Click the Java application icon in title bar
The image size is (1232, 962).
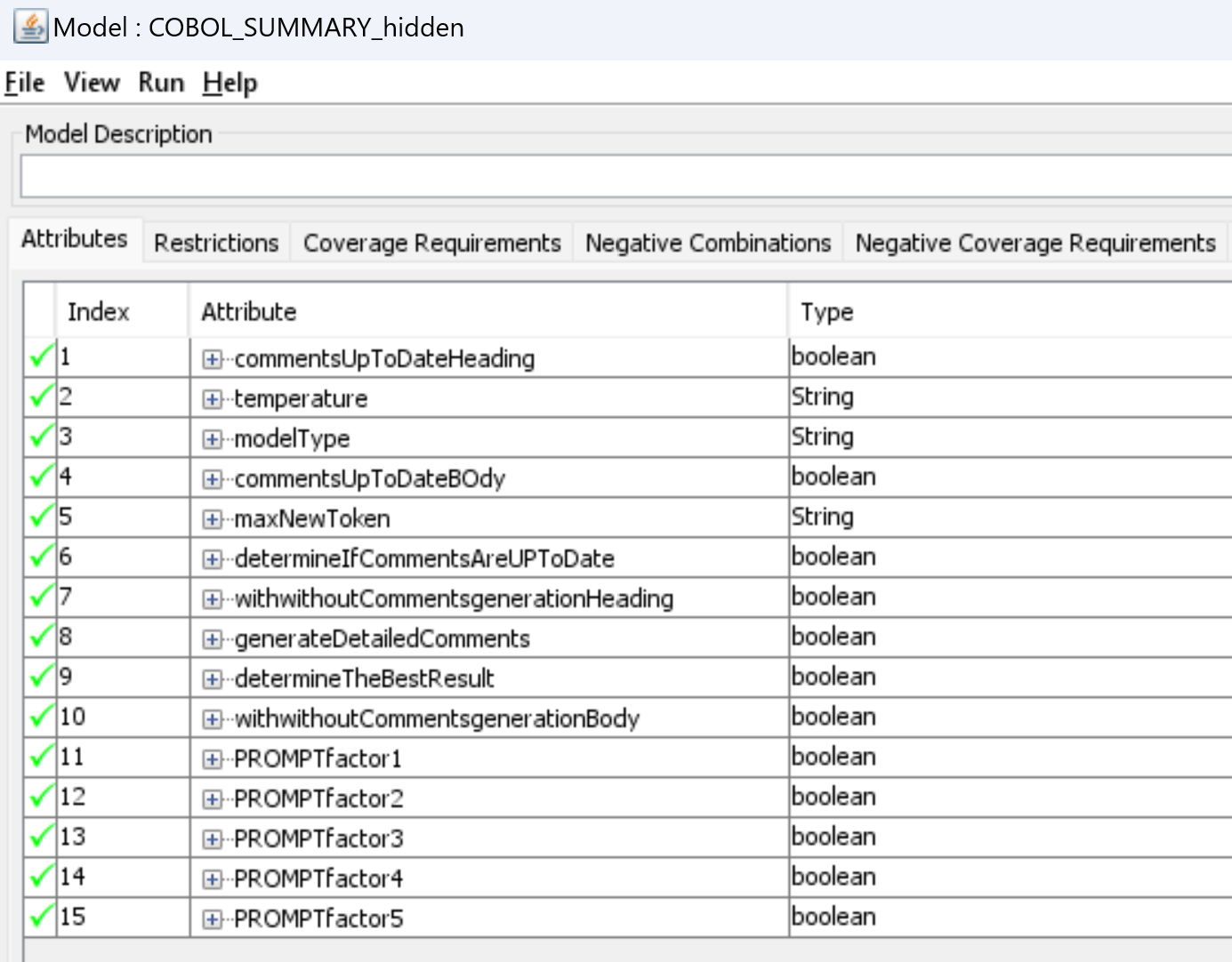(30, 27)
